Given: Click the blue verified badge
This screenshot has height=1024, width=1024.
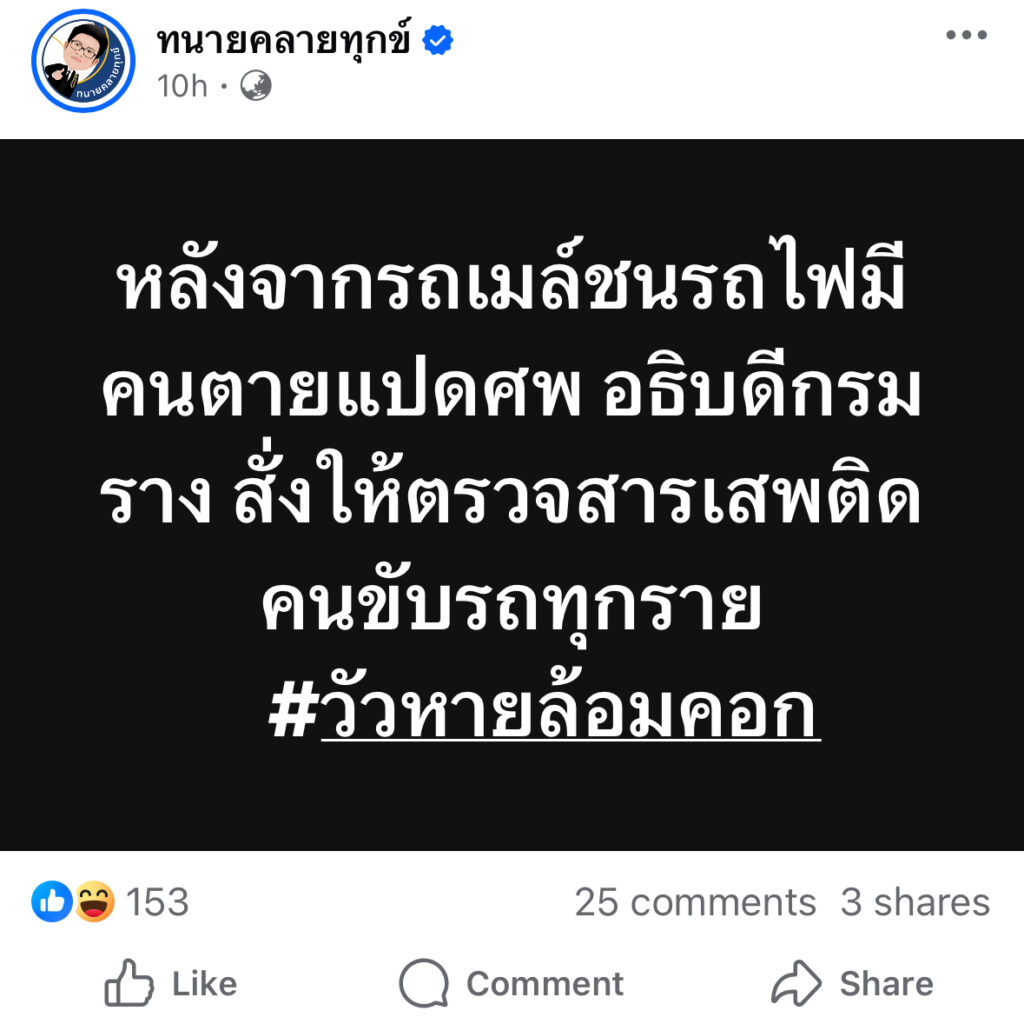Looking at the screenshot, I should pos(438,40).
